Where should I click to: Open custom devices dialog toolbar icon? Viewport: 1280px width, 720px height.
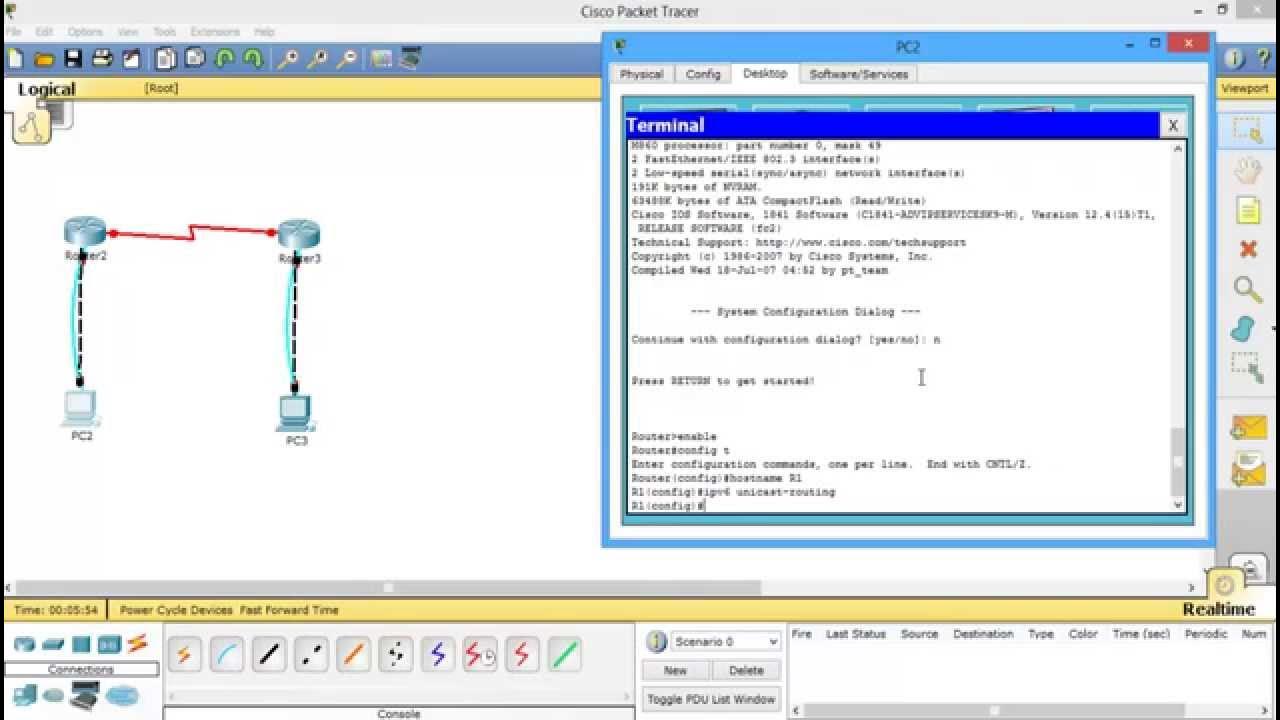410,59
